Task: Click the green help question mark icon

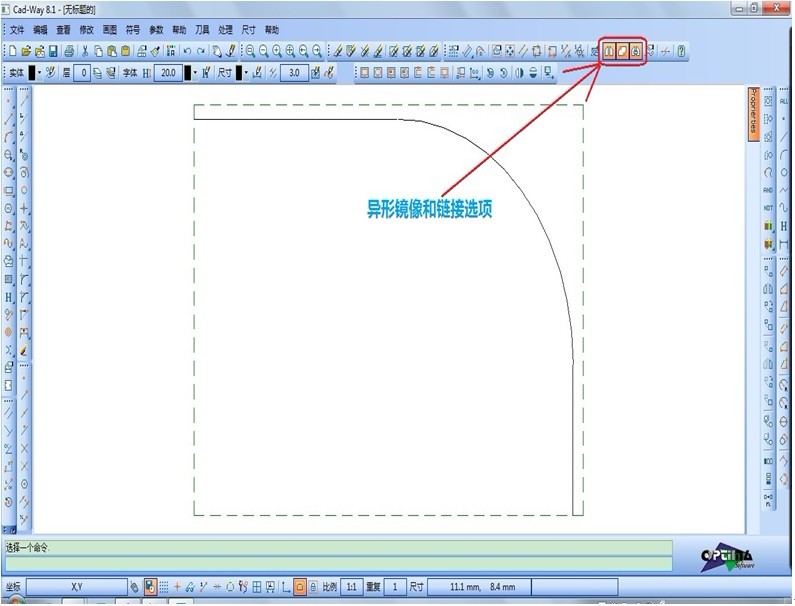Action: click(x=681, y=51)
